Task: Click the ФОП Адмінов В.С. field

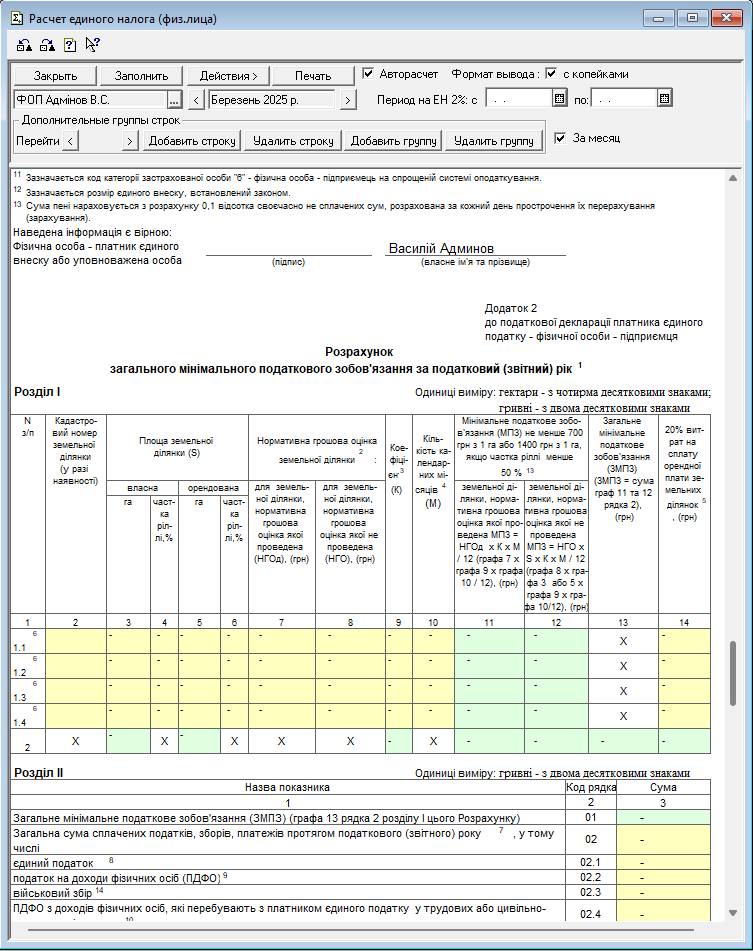Action: [x=90, y=100]
